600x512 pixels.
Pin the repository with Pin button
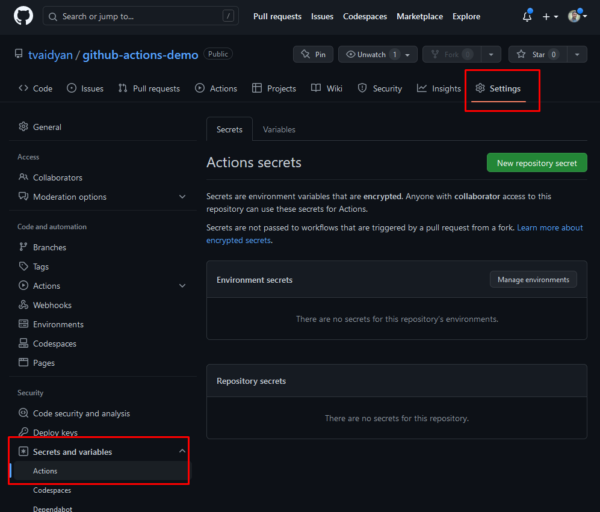(313, 54)
